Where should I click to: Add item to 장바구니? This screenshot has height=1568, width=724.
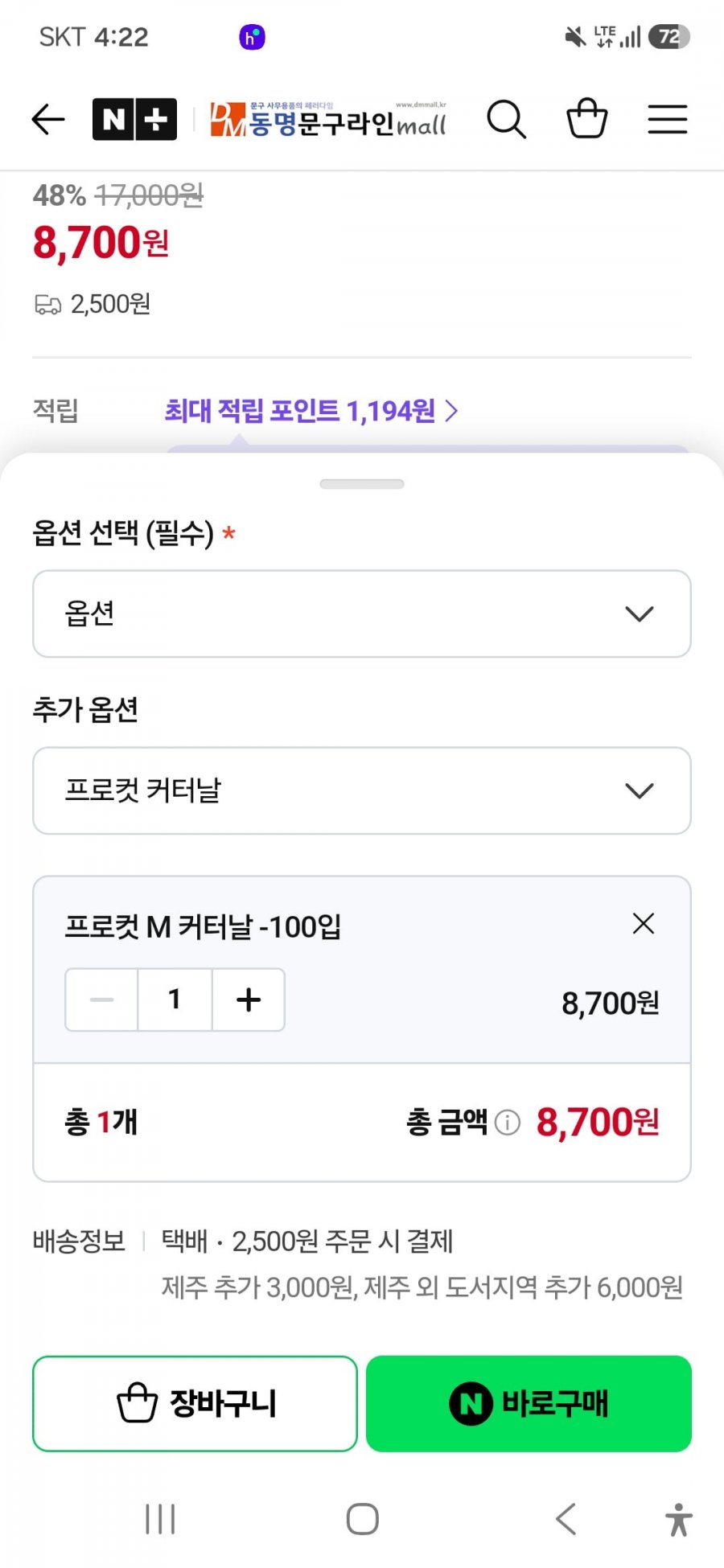tap(195, 1404)
